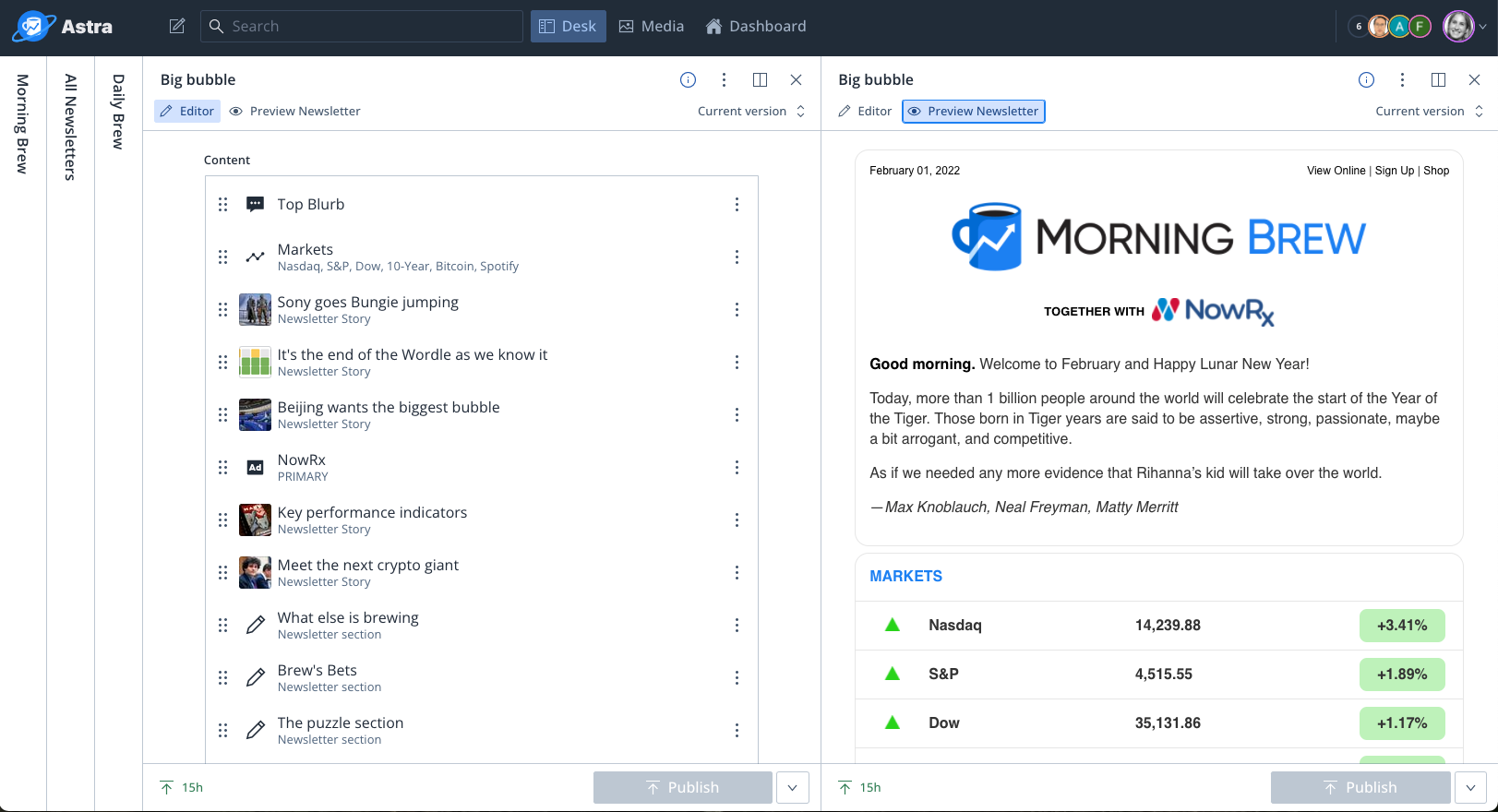Open The puzzle section item
The width and height of the screenshot is (1498, 812).
[x=482, y=730]
